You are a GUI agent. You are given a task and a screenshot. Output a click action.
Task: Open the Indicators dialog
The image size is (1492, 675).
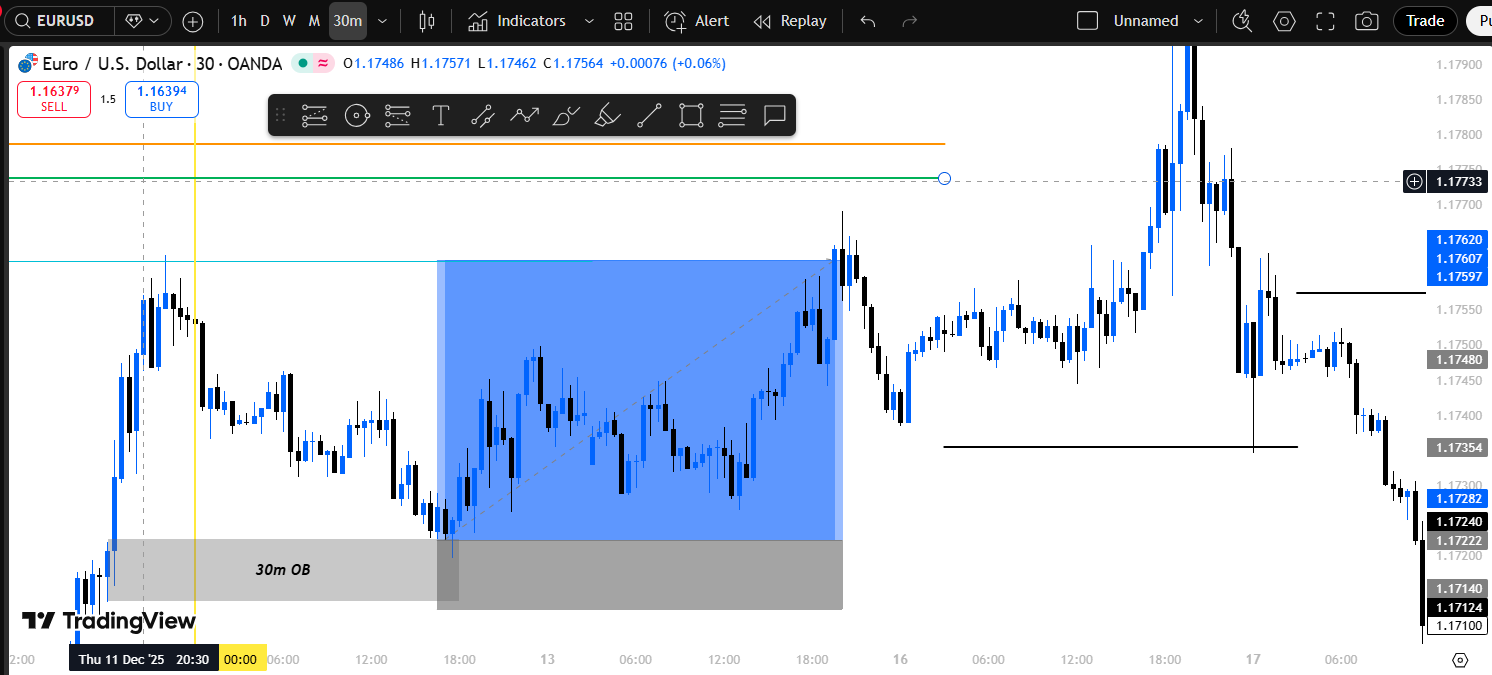517,21
